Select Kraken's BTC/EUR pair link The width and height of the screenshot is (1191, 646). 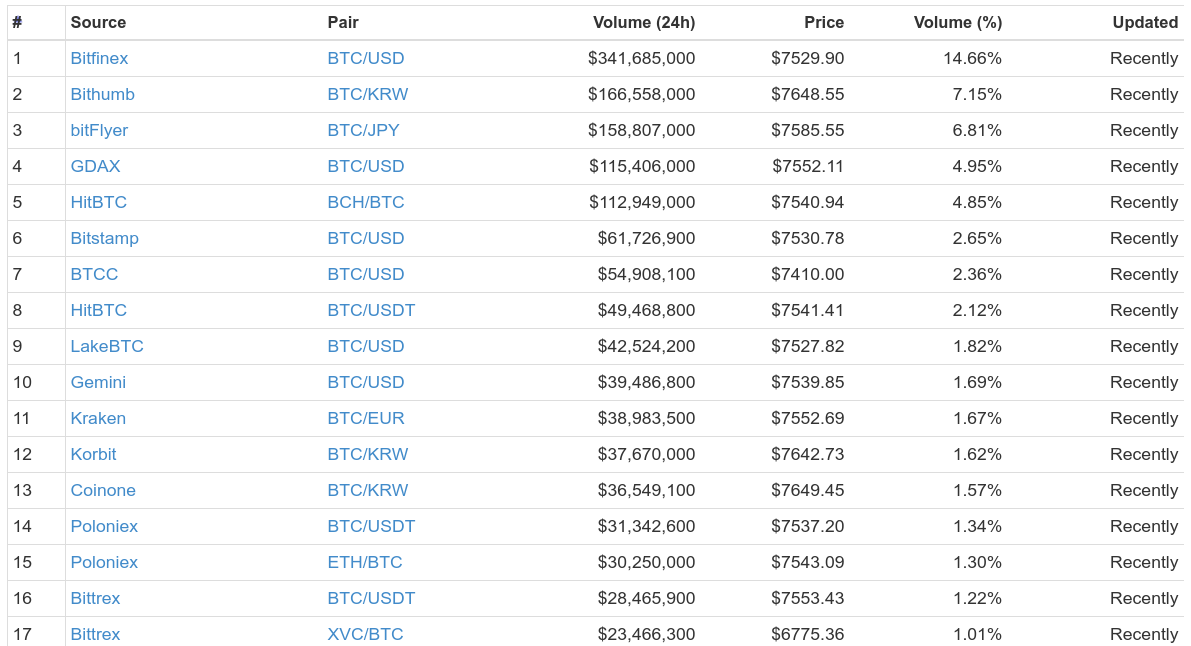click(365, 418)
